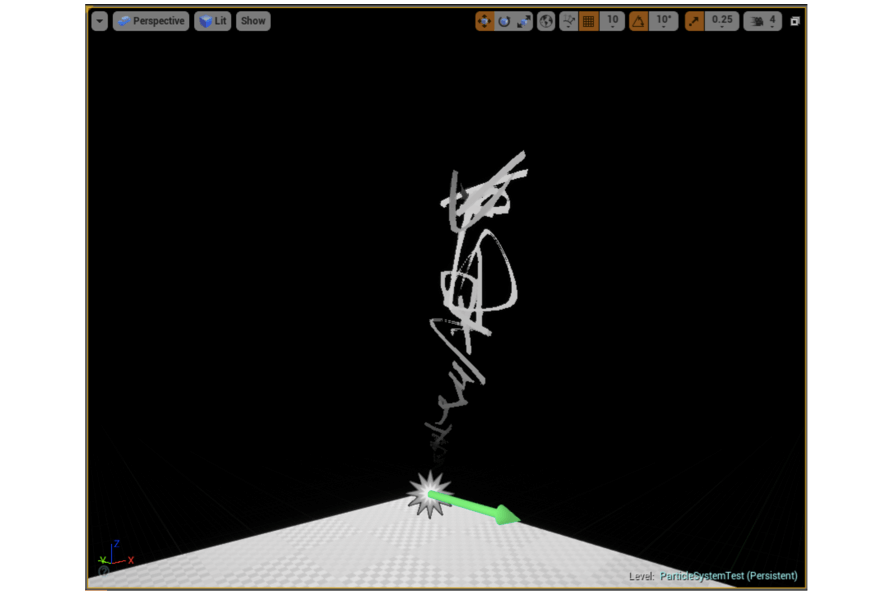Select the scale gizmo tool

[x=524, y=21]
